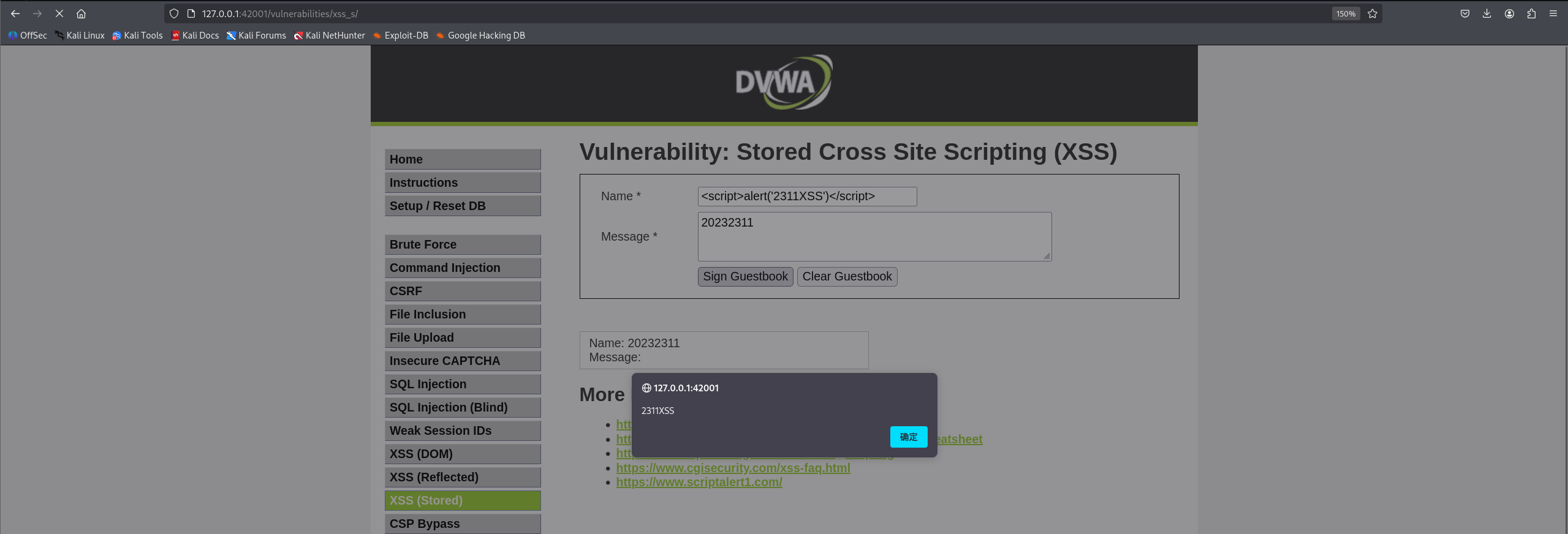Click the page info icon in URL bar
1568x534 pixels.
pyautogui.click(x=191, y=13)
